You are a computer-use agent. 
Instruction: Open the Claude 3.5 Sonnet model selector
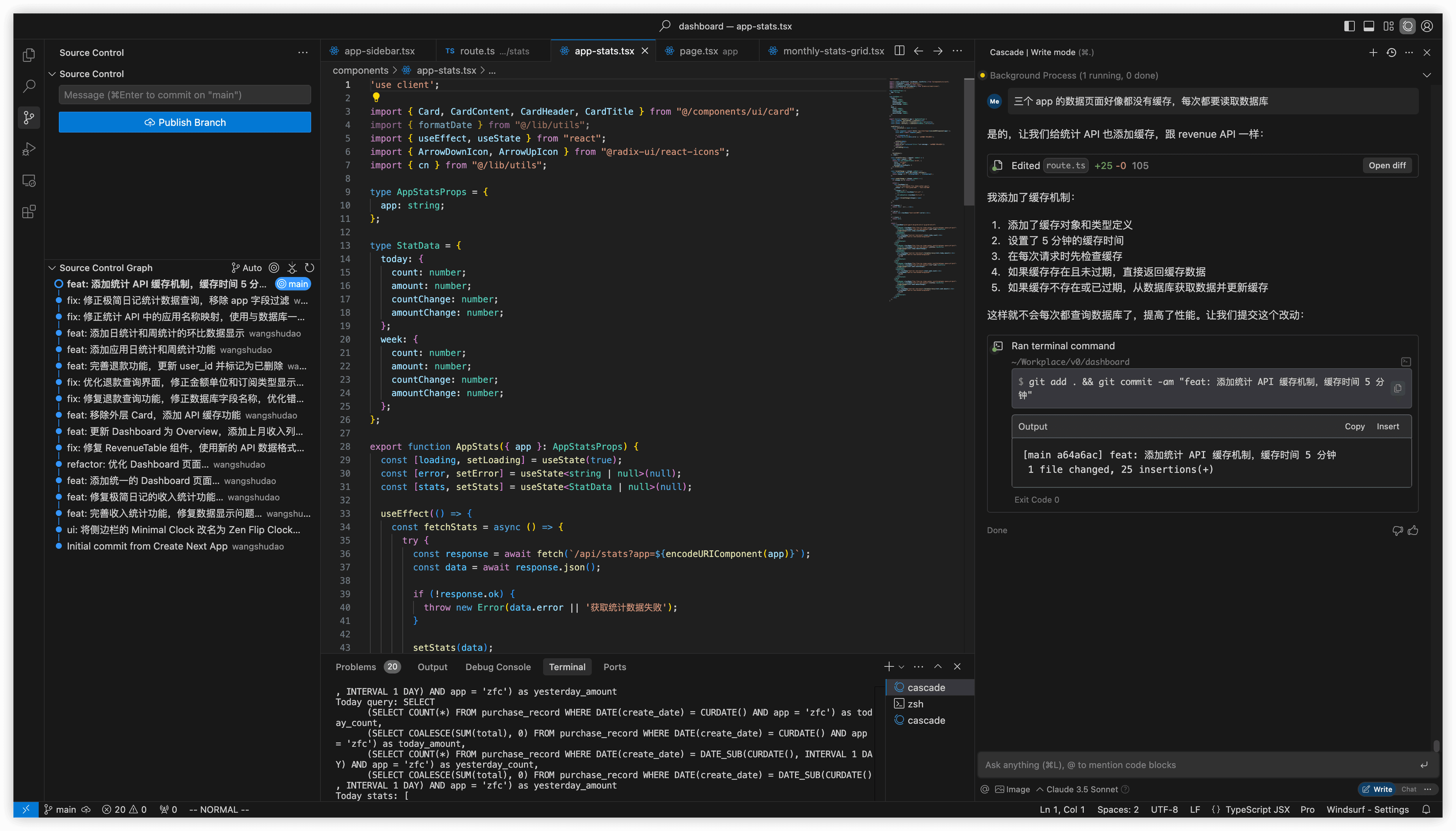click(x=1082, y=789)
